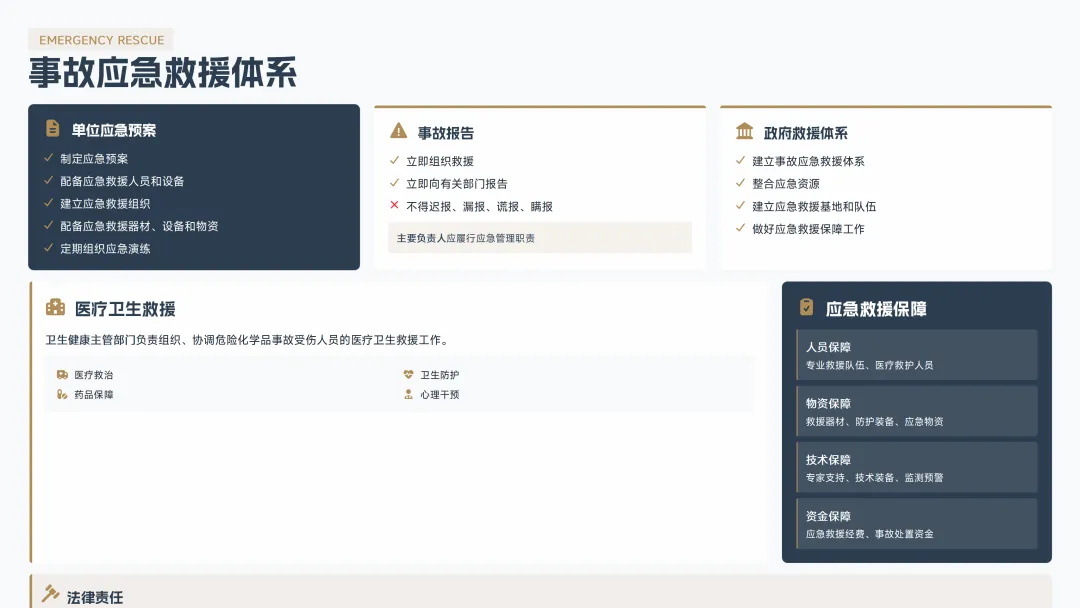Click the 单位应急预案 heading
1080x608 pixels.
pyautogui.click(x=114, y=130)
